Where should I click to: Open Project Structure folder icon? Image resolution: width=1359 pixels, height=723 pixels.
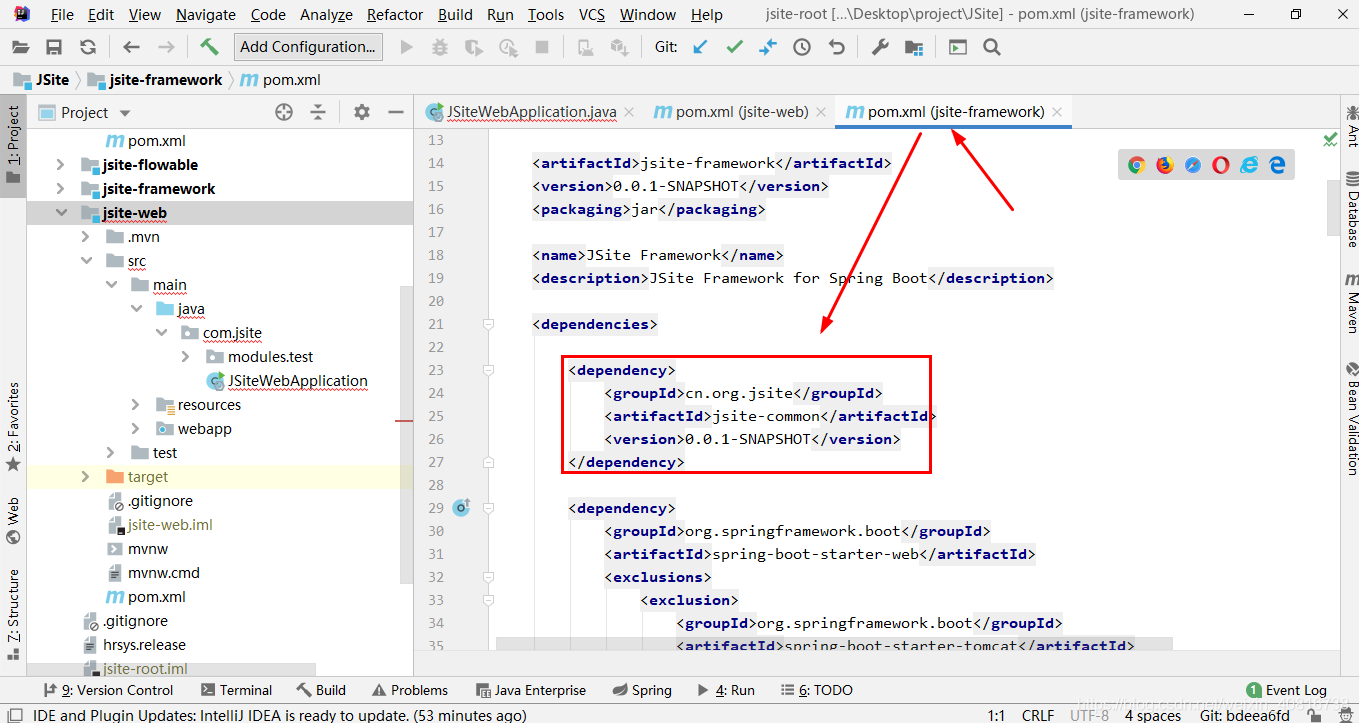point(913,47)
